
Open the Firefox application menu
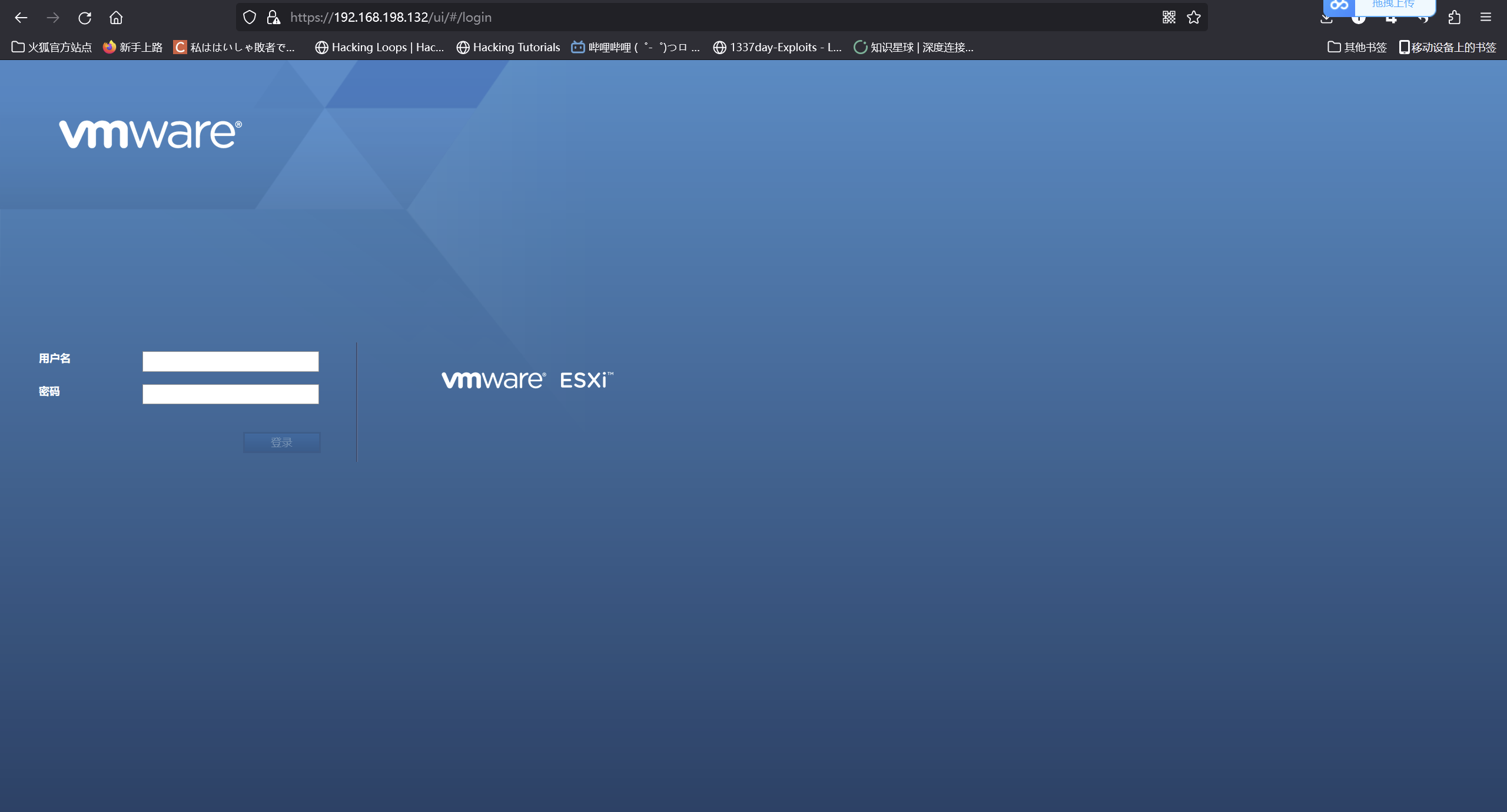point(1486,18)
